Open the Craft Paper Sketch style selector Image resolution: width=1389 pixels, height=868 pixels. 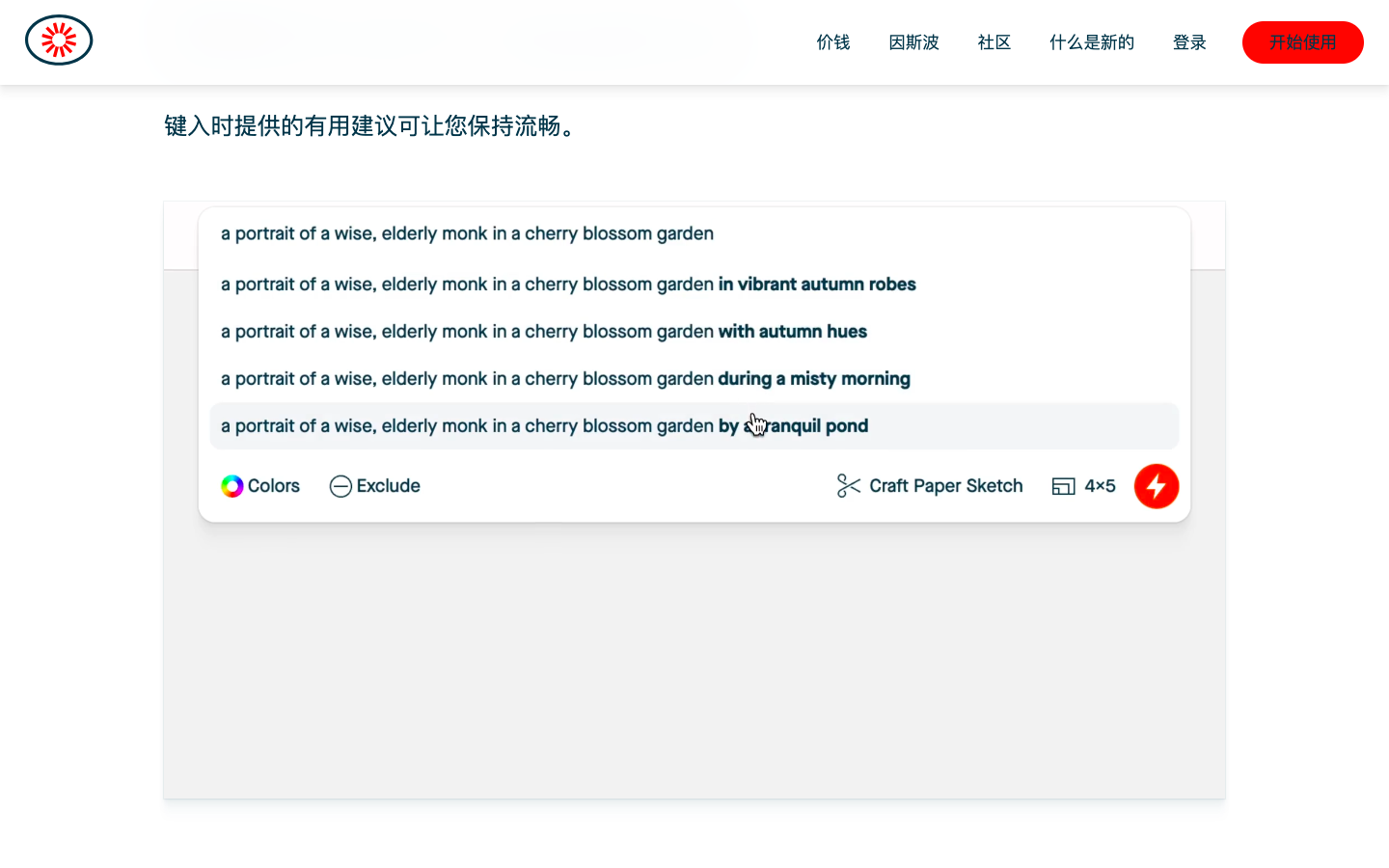point(945,486)
